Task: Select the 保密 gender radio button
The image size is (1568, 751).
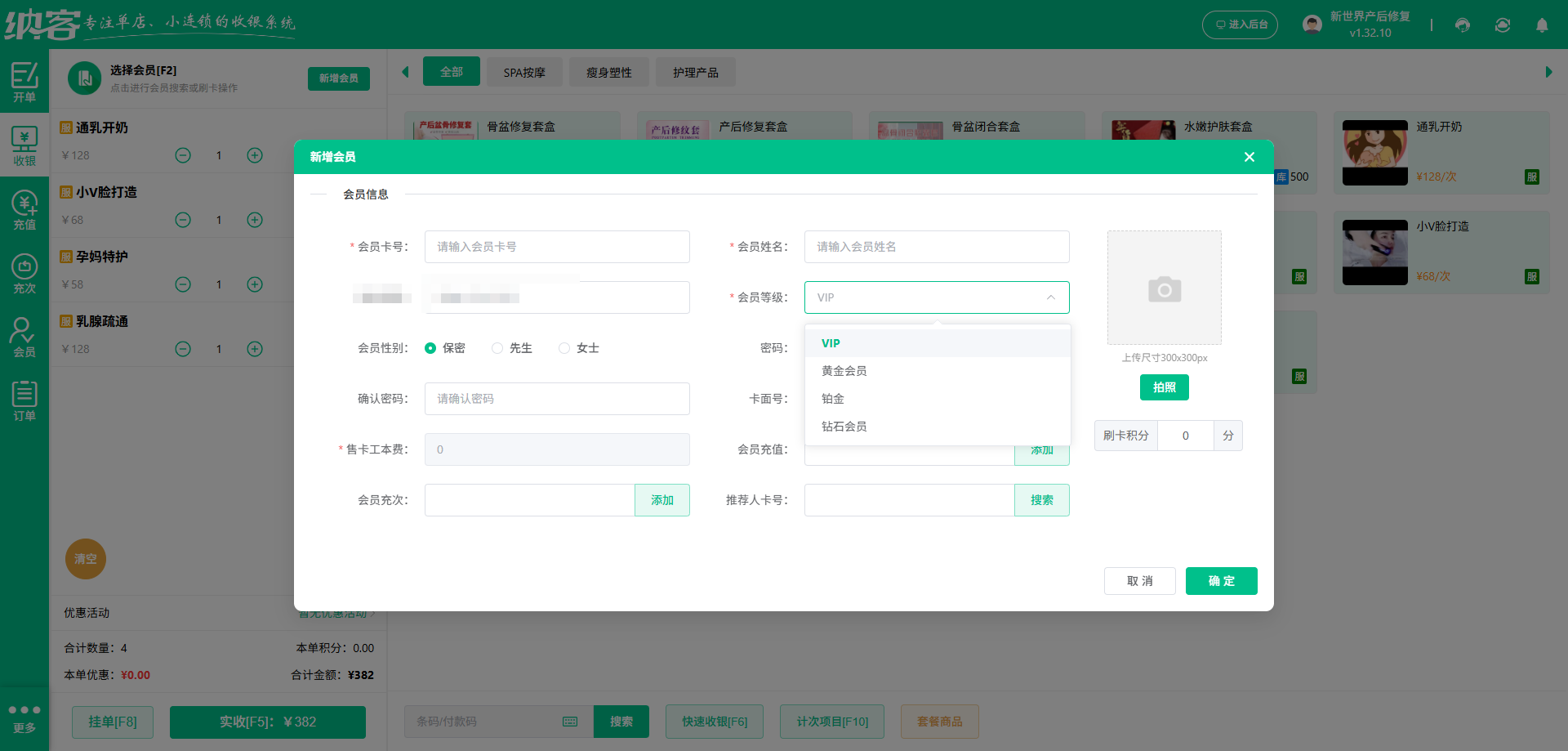Action: (431, 348)
